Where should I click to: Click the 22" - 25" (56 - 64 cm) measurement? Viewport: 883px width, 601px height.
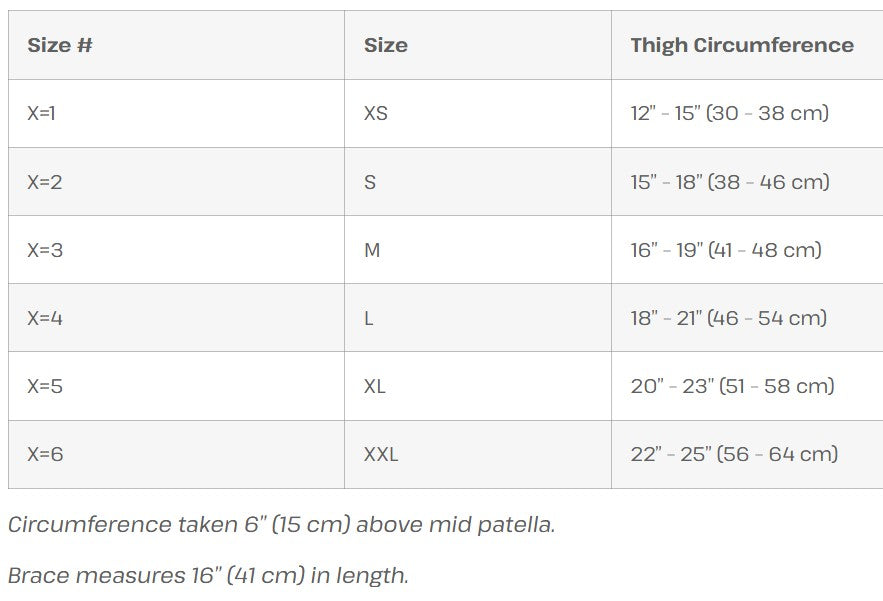click(x=734, y=454)
